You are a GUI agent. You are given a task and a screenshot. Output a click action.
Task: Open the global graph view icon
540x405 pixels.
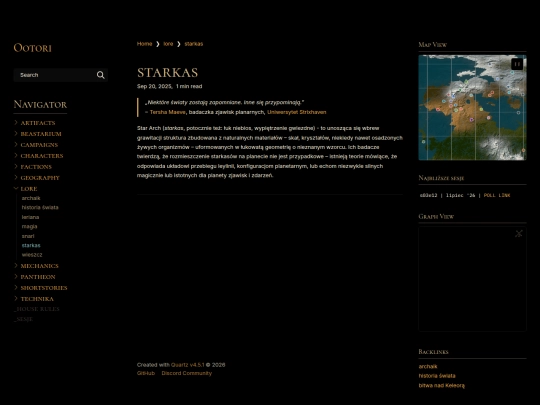coord(519,233)
